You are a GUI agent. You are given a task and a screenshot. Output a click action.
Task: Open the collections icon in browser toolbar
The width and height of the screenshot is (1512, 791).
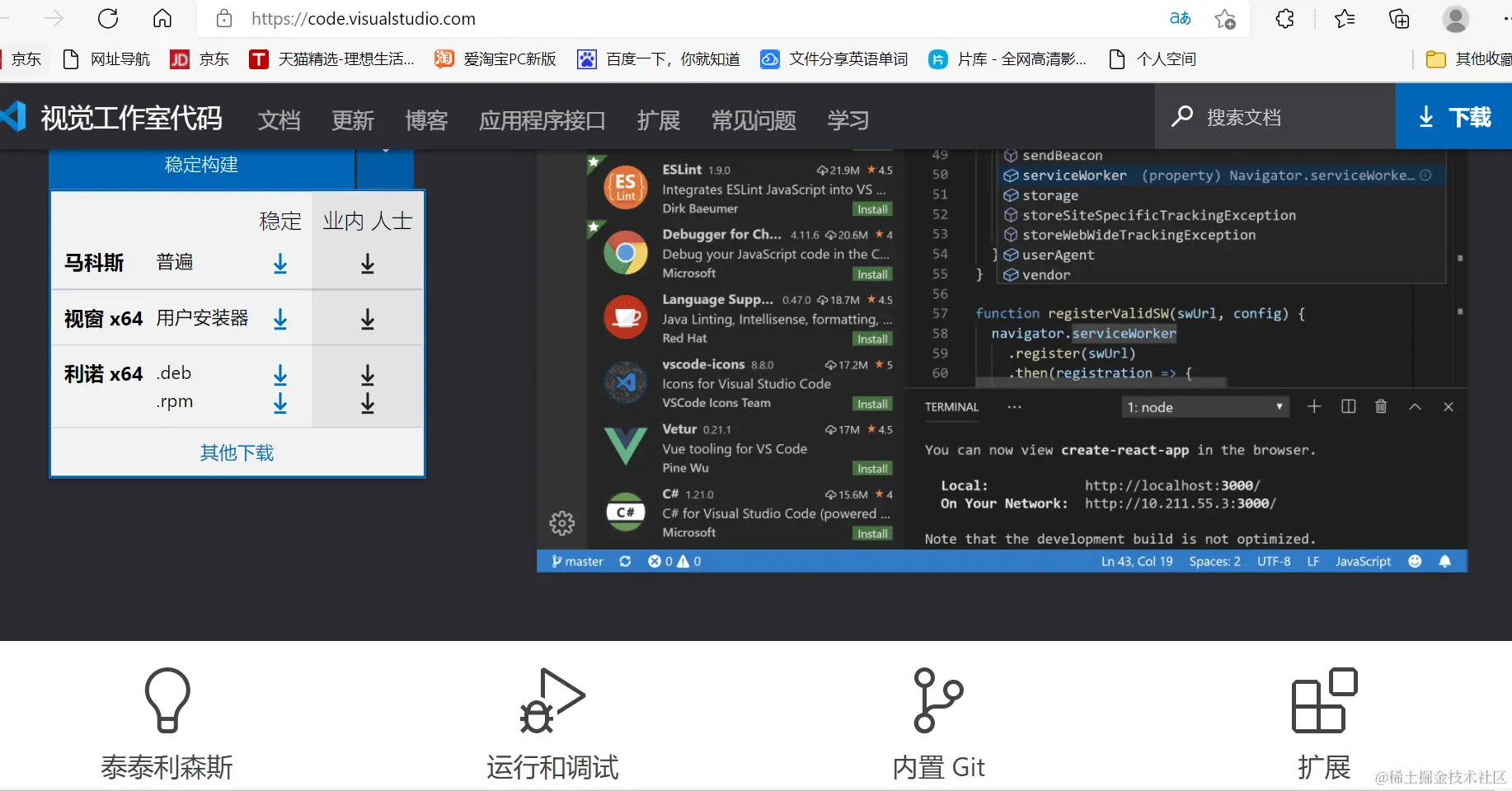pos(1399,18)
